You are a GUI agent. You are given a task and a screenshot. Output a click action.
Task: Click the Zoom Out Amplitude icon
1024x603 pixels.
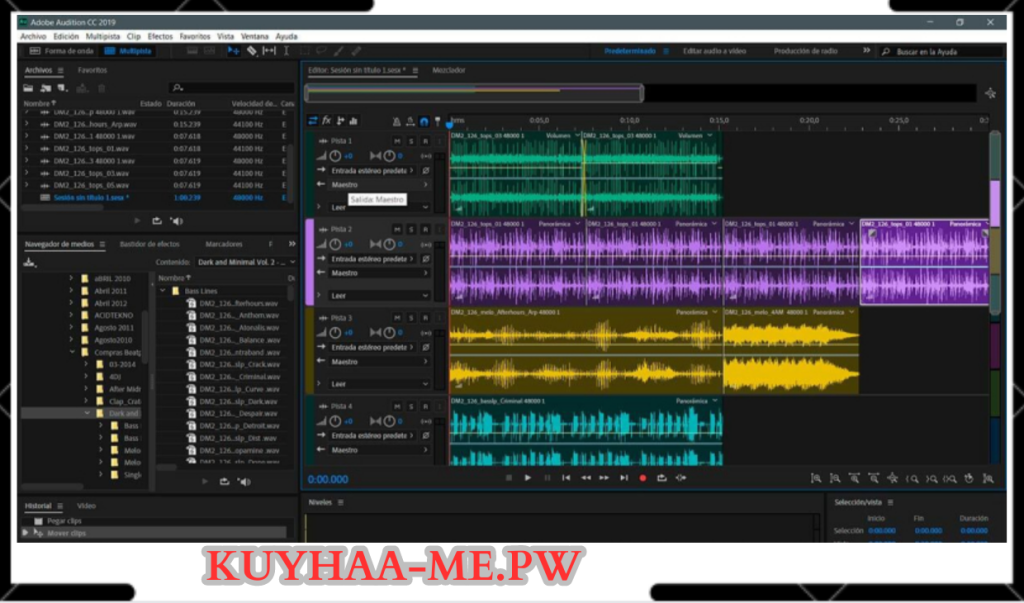(x=835, y=479)
